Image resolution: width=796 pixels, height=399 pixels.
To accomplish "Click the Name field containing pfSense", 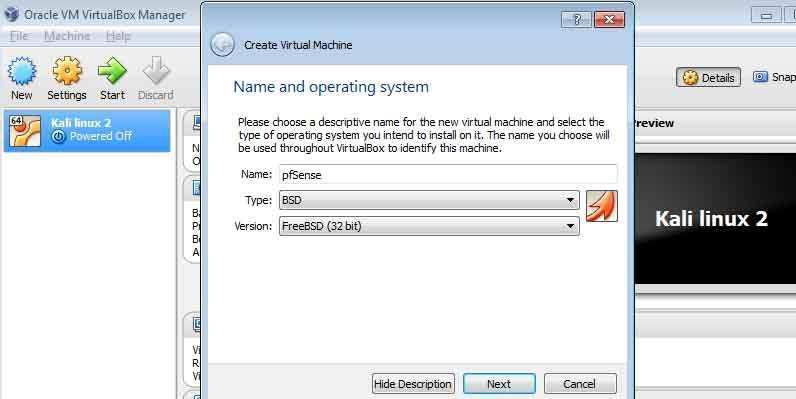I will pos(448,174).
